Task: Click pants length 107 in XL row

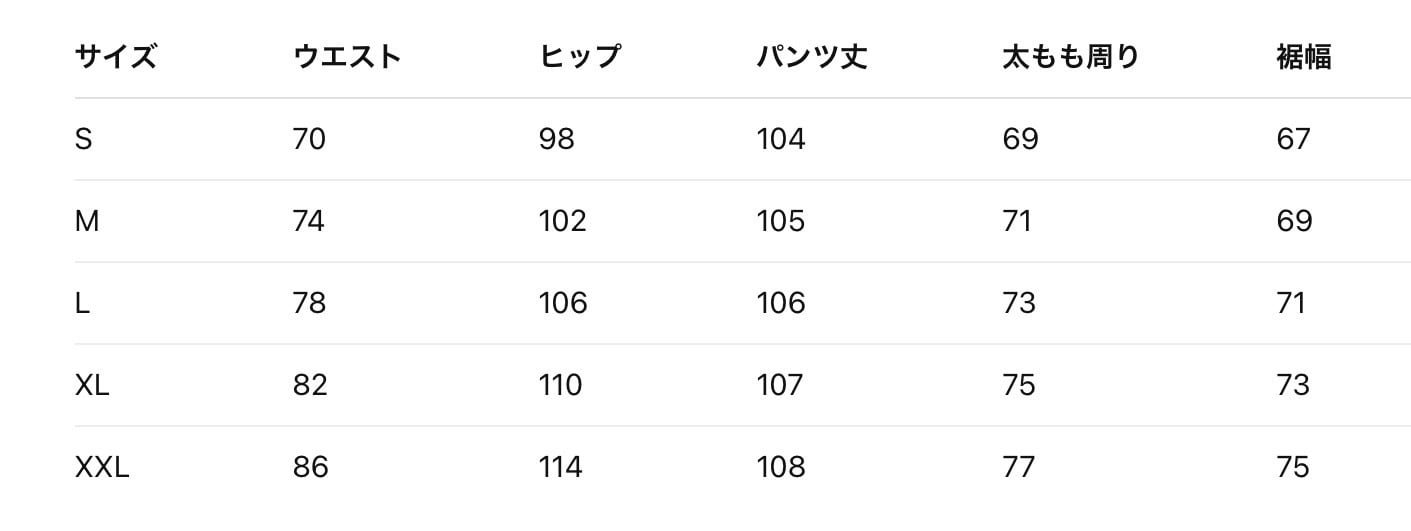Action: pyautogui.click(x=780, y=385)
